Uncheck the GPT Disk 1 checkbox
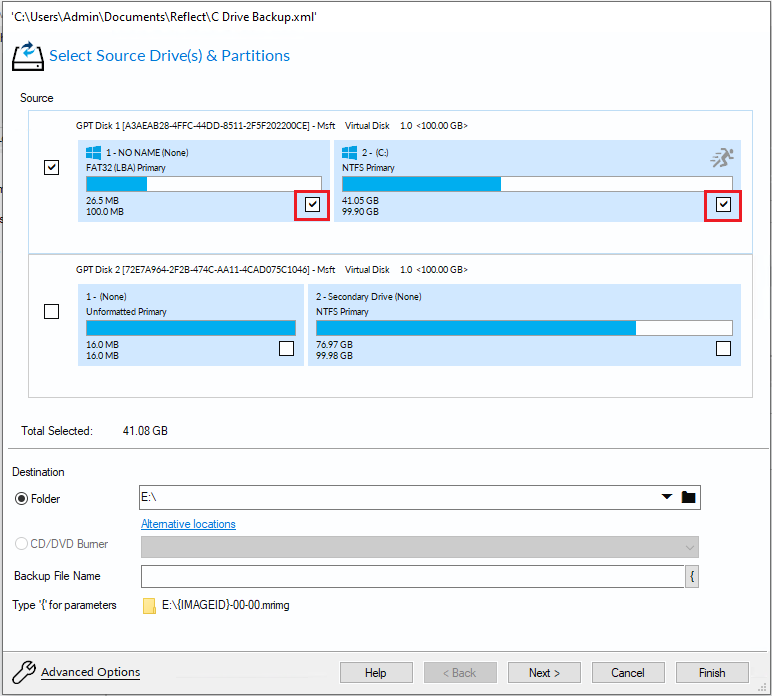 52,168
